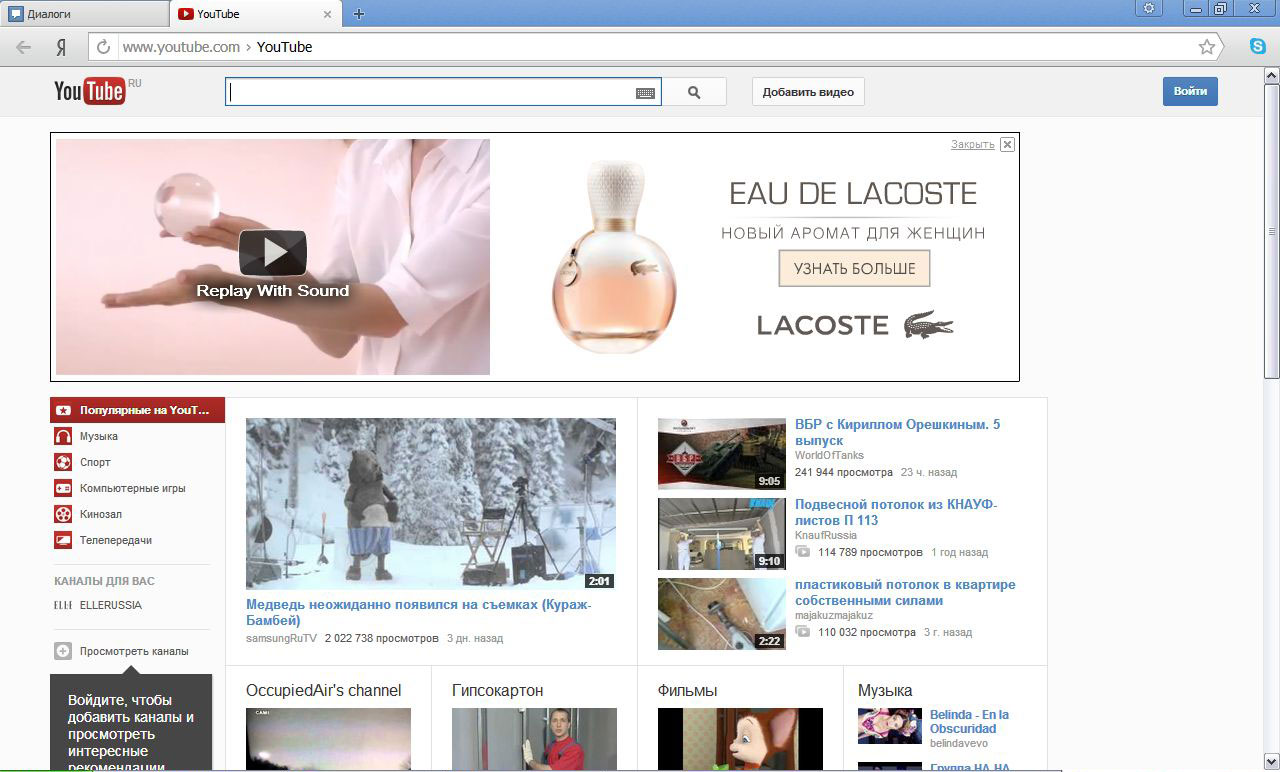This screenshot has width=1280, height=772.
Task: Click playlist icon beside 114 789 просмотров
Action: click(802, 551)
